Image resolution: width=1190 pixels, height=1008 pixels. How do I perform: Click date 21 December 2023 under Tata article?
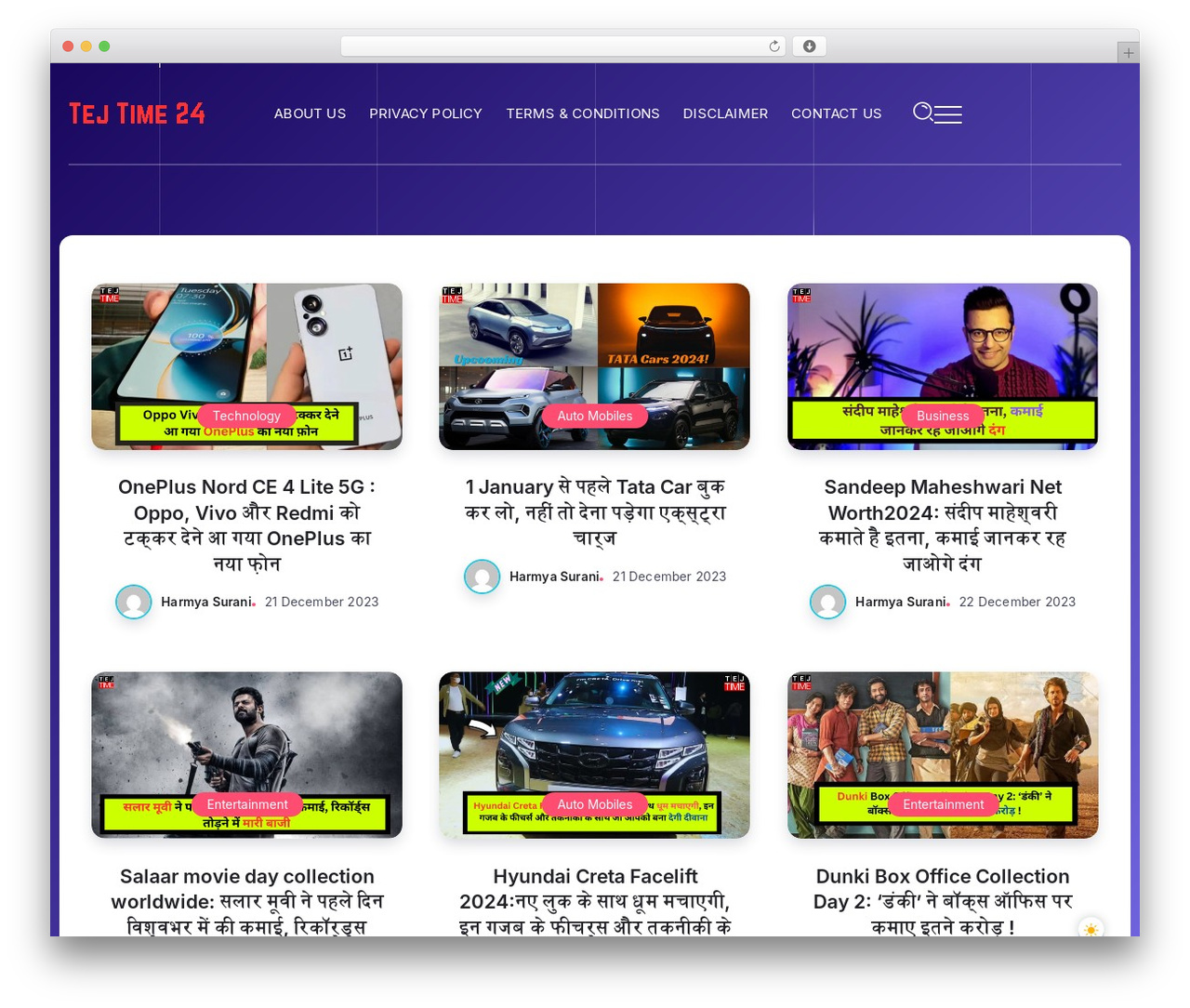point(669,577)
